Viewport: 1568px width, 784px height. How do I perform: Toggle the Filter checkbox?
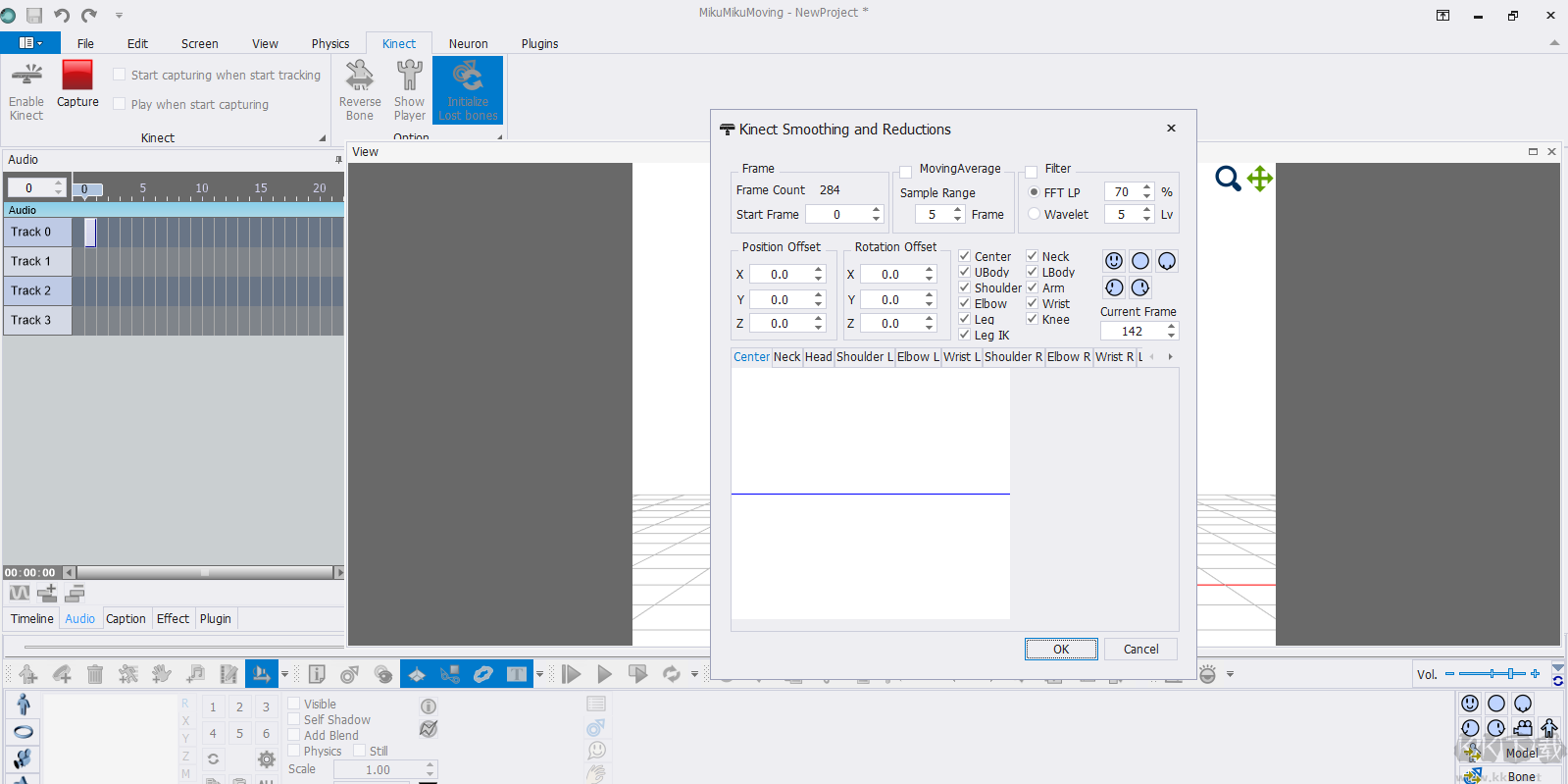[1032, 172]
